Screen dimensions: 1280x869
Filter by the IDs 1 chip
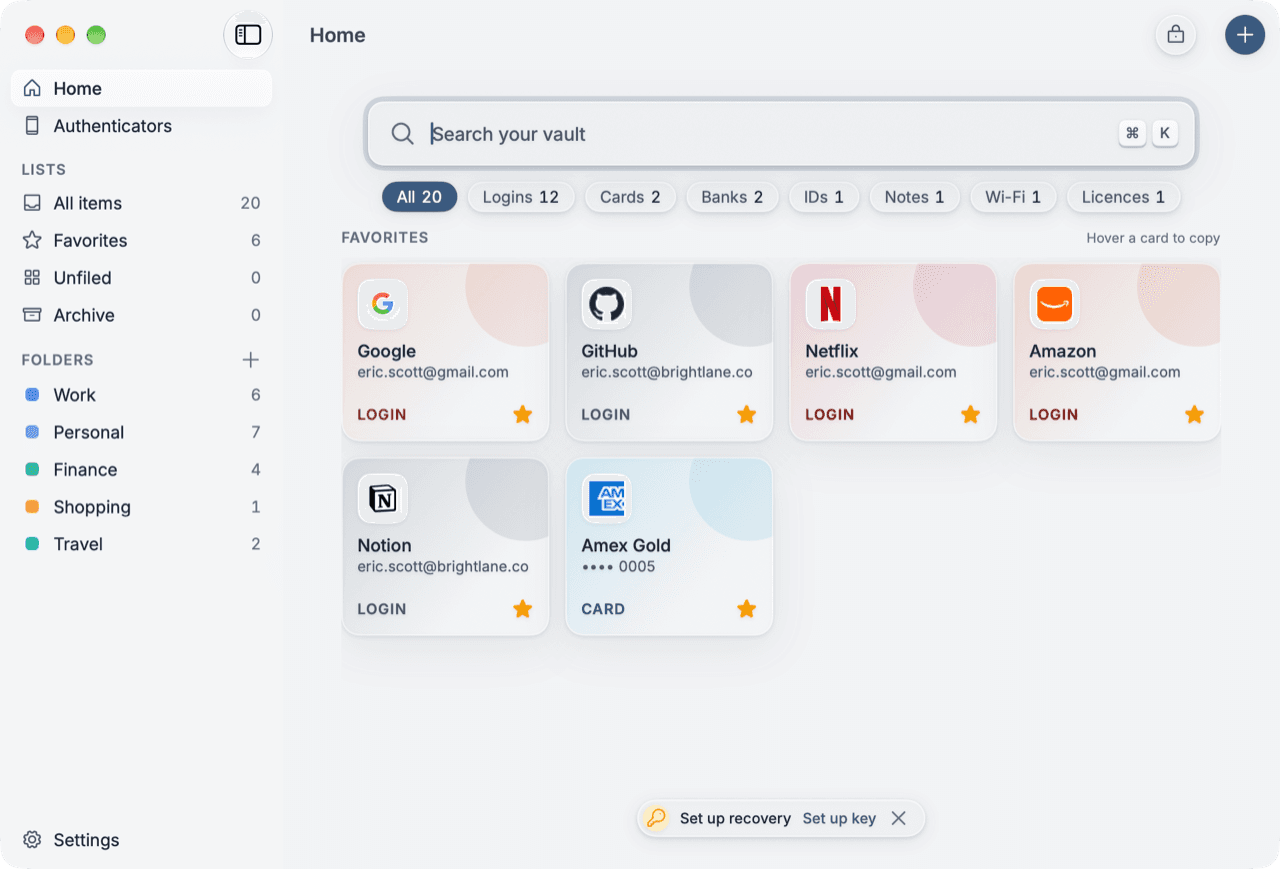click(824, 197)
